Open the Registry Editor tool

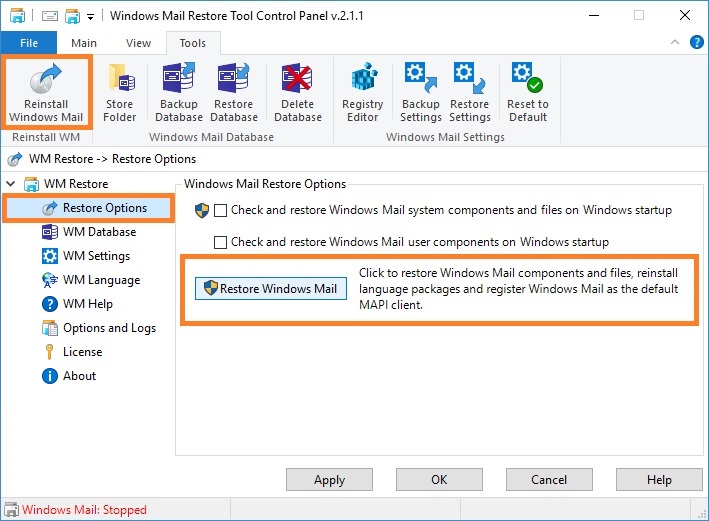(x=363, y=92)
